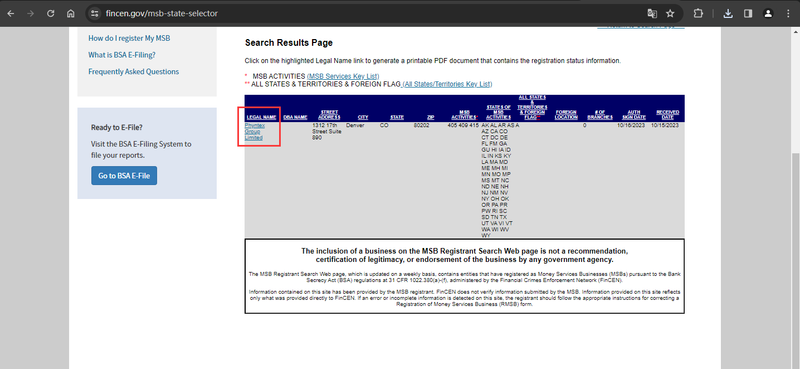
Task: Click the Go to BSA E-File button
Action: click(x=124, y=176)
